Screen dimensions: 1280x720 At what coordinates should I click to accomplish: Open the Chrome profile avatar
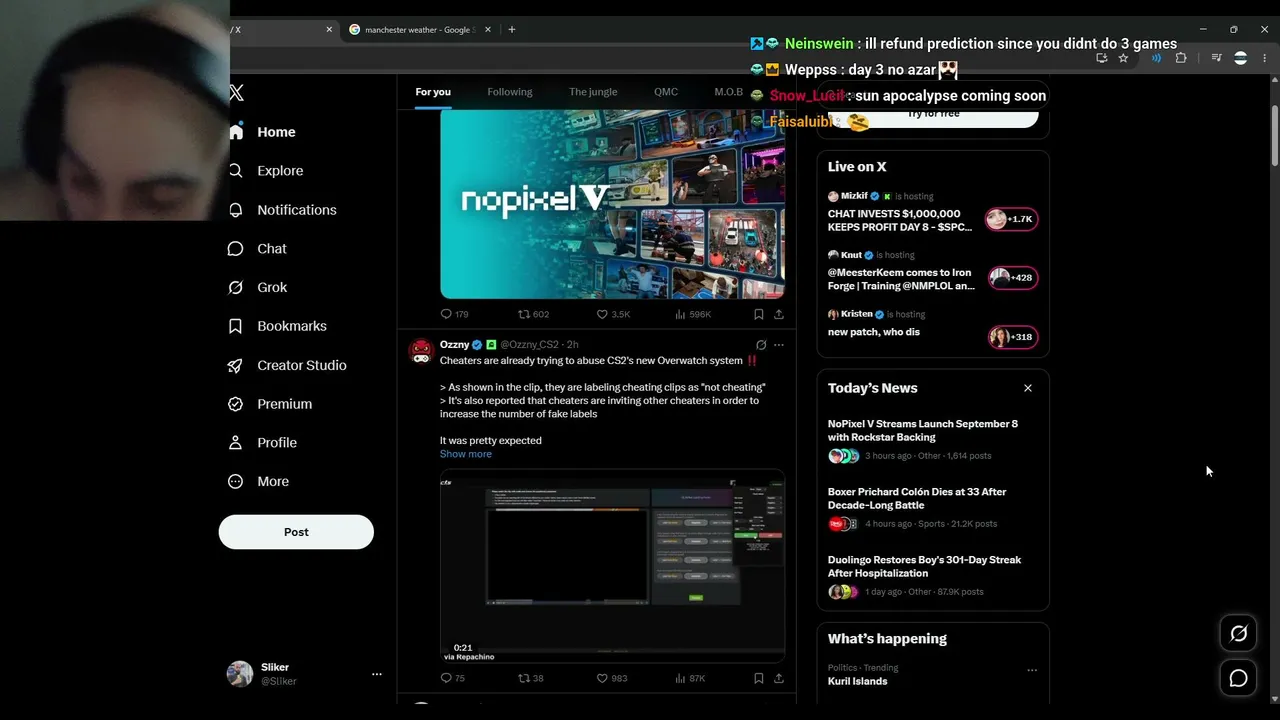point(1240,58)
